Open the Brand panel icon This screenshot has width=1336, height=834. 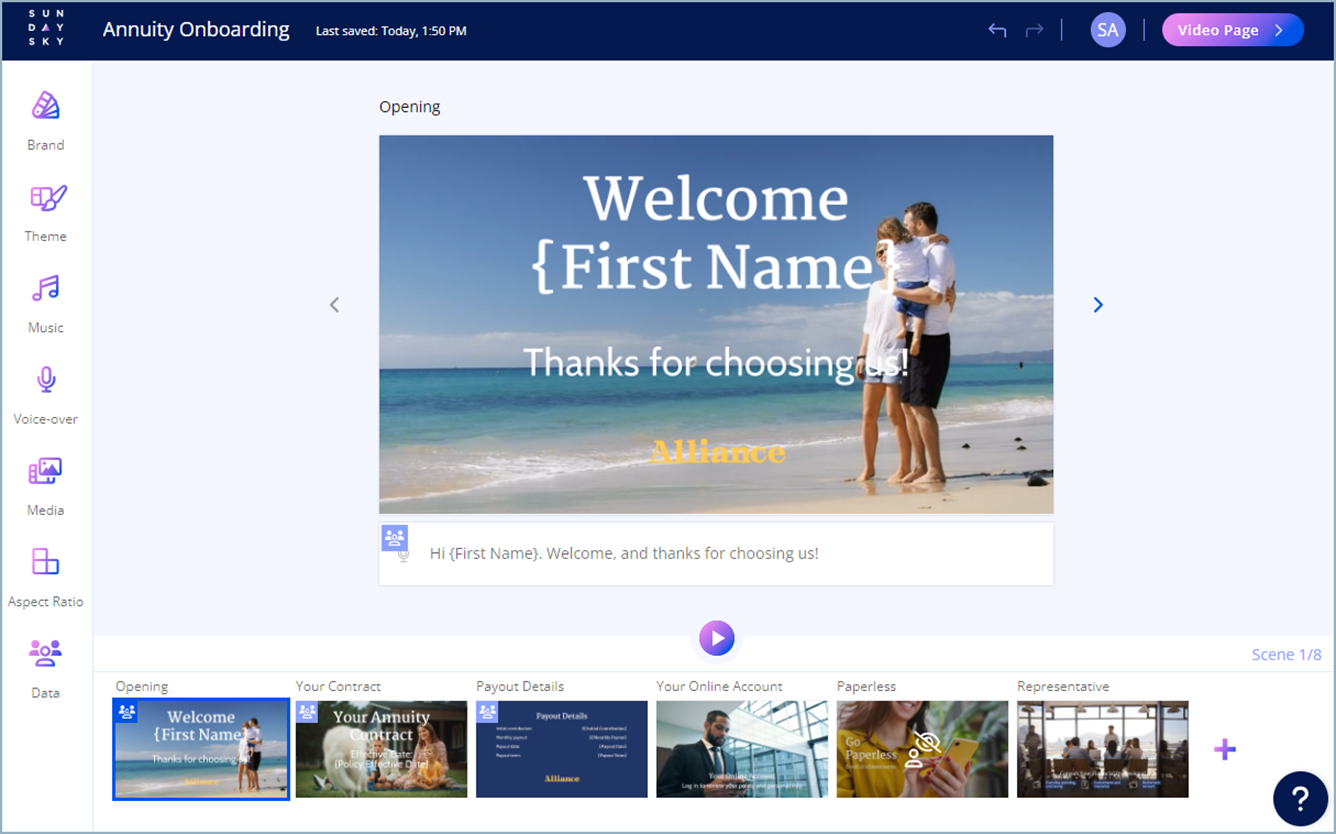(x=45, y=105)
